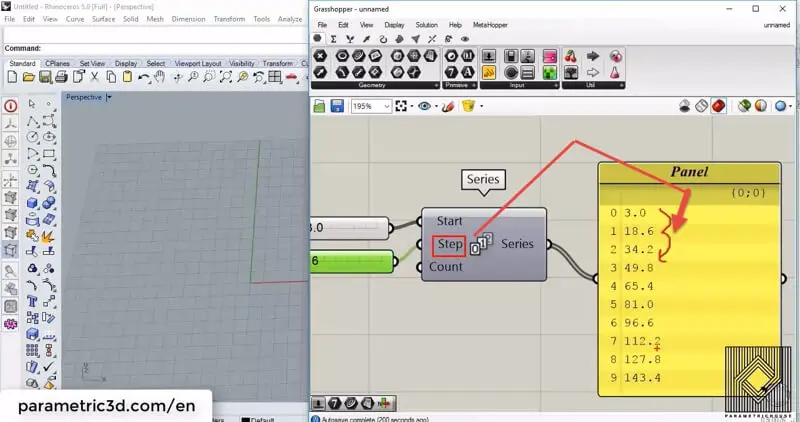Open the Perspective viewport dropdown arrow
Screen dimensions: 800x422
tap(108, 97)
